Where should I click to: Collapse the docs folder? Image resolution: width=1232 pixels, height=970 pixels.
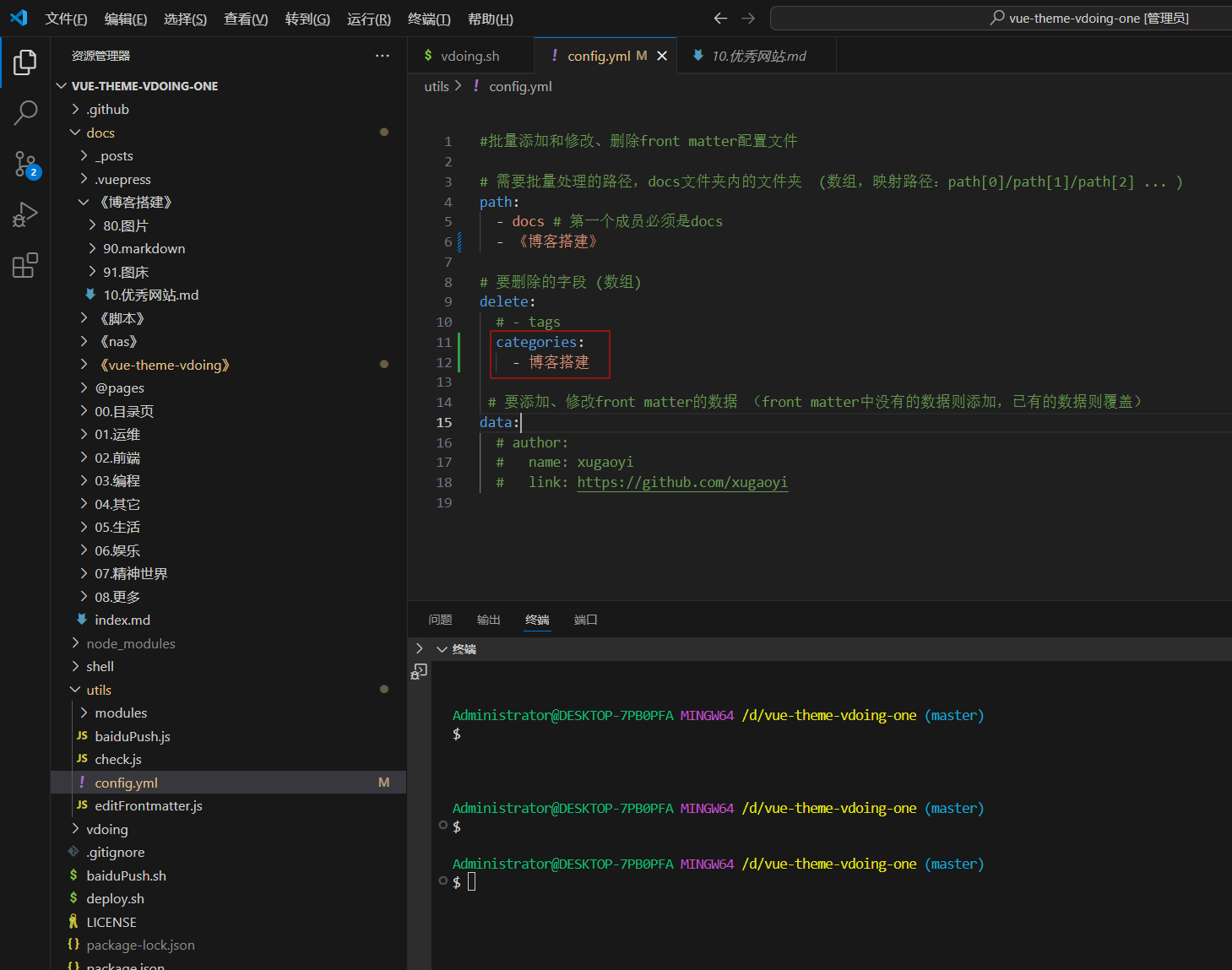pyautogui.click(x=228, y=133)
